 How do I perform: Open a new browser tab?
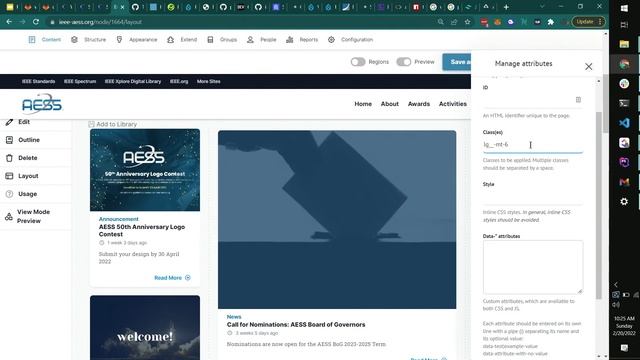(x=506, y=7)
